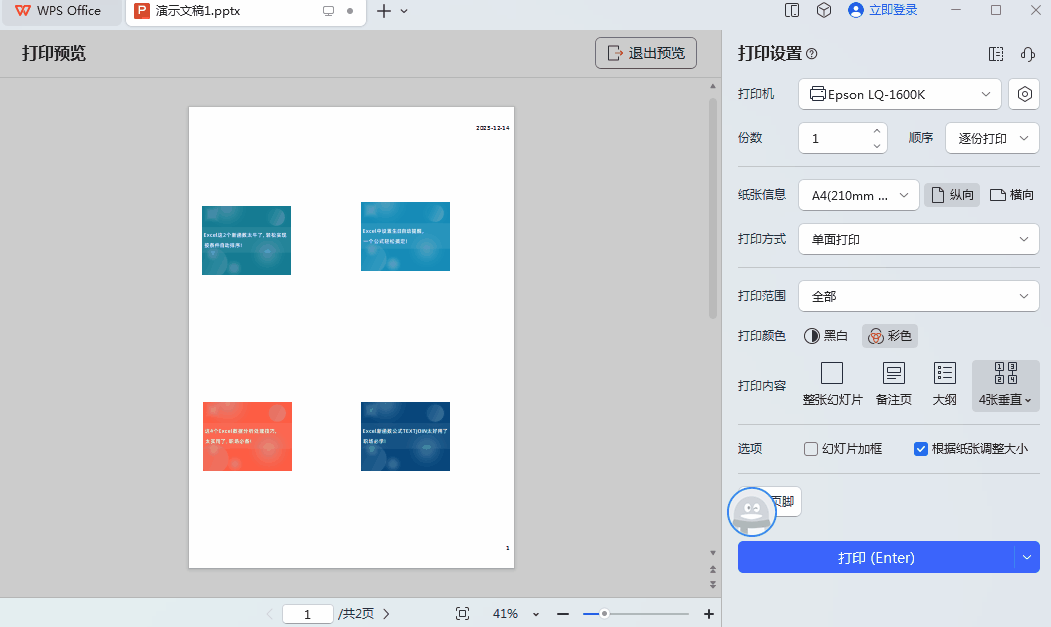Open the A4 paper size dropdown
The height and width of the screenshot is (627, 1051).
[858, 194]
